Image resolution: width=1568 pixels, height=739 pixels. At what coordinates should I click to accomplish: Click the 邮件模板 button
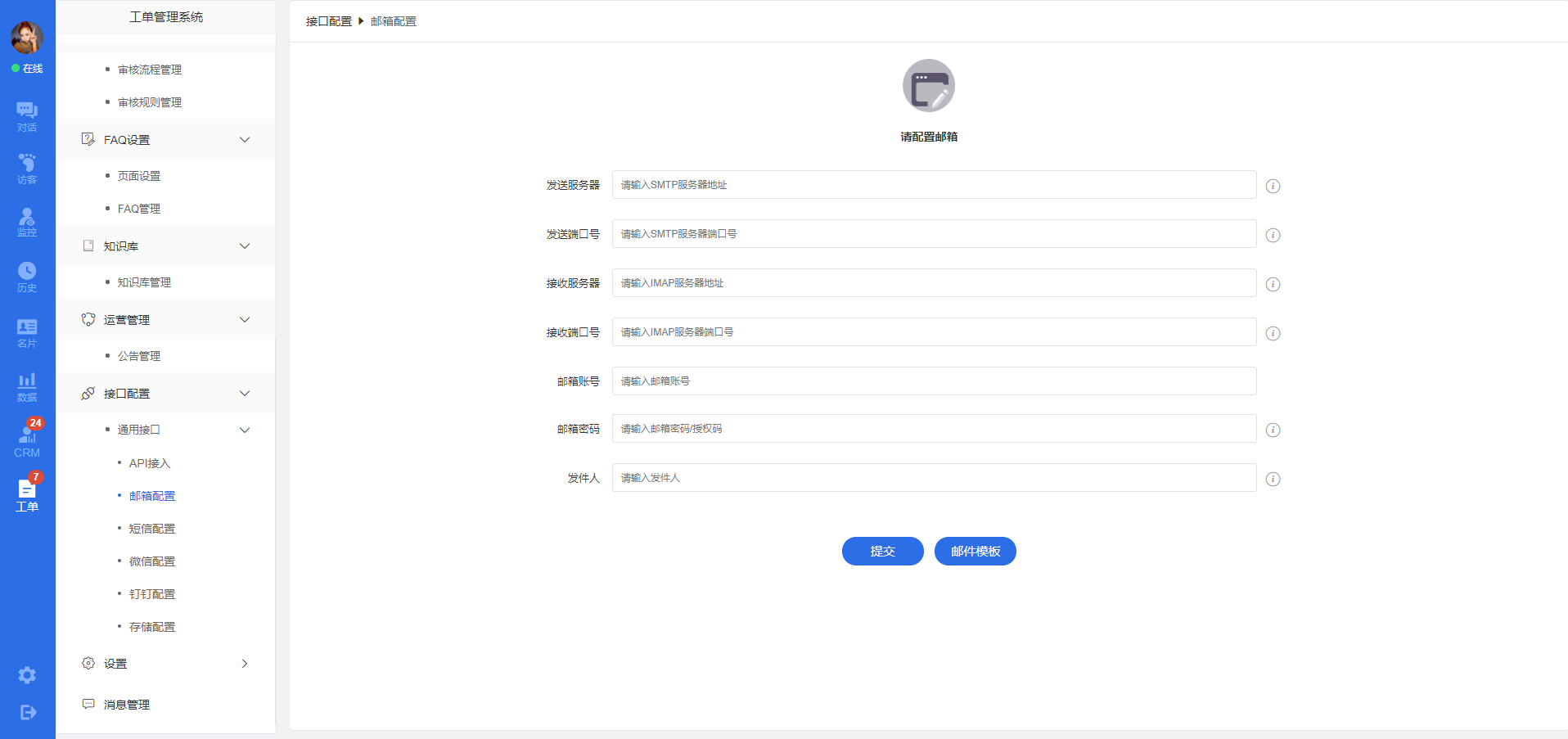click(975, 552)
